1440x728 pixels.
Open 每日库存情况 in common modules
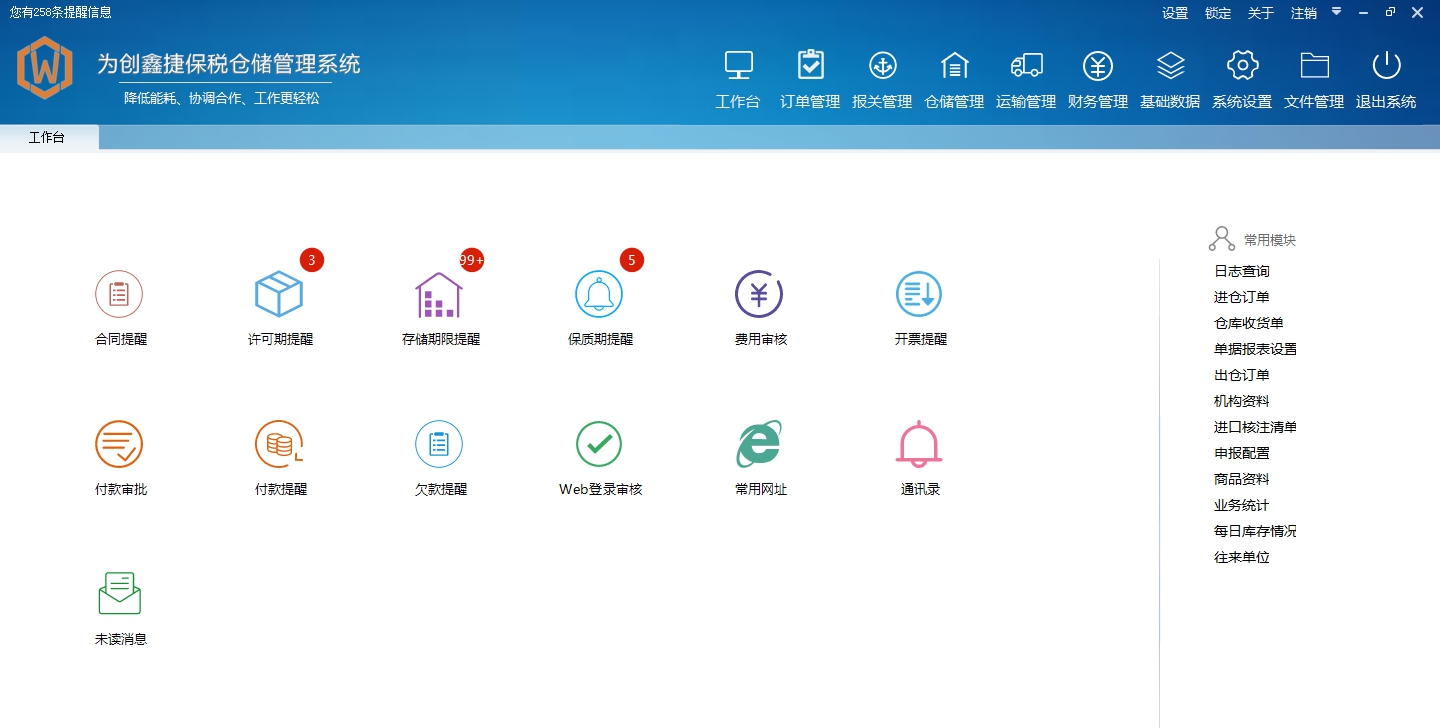pos(1255,531)
